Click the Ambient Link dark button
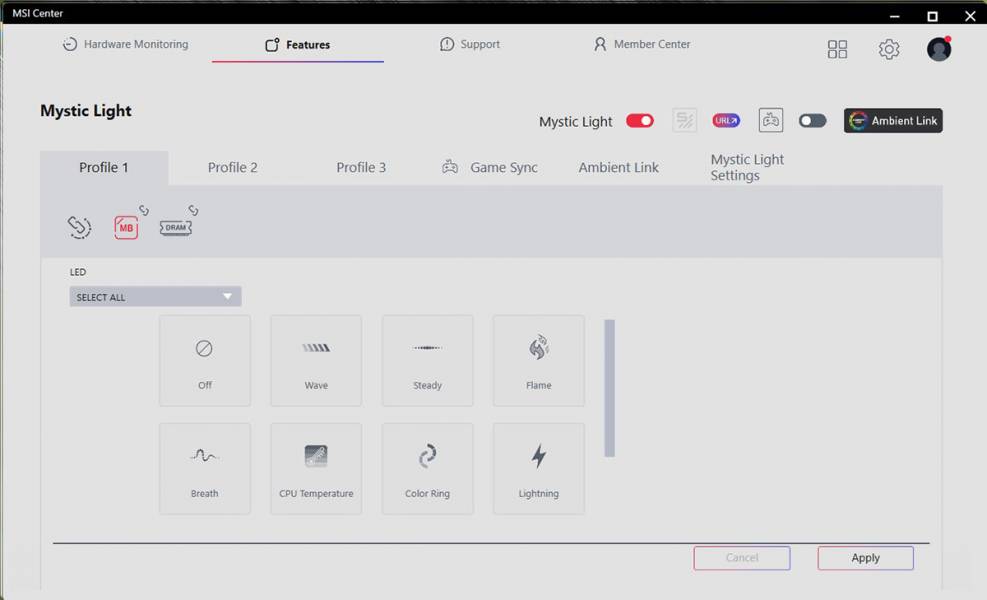 [893, 120]
